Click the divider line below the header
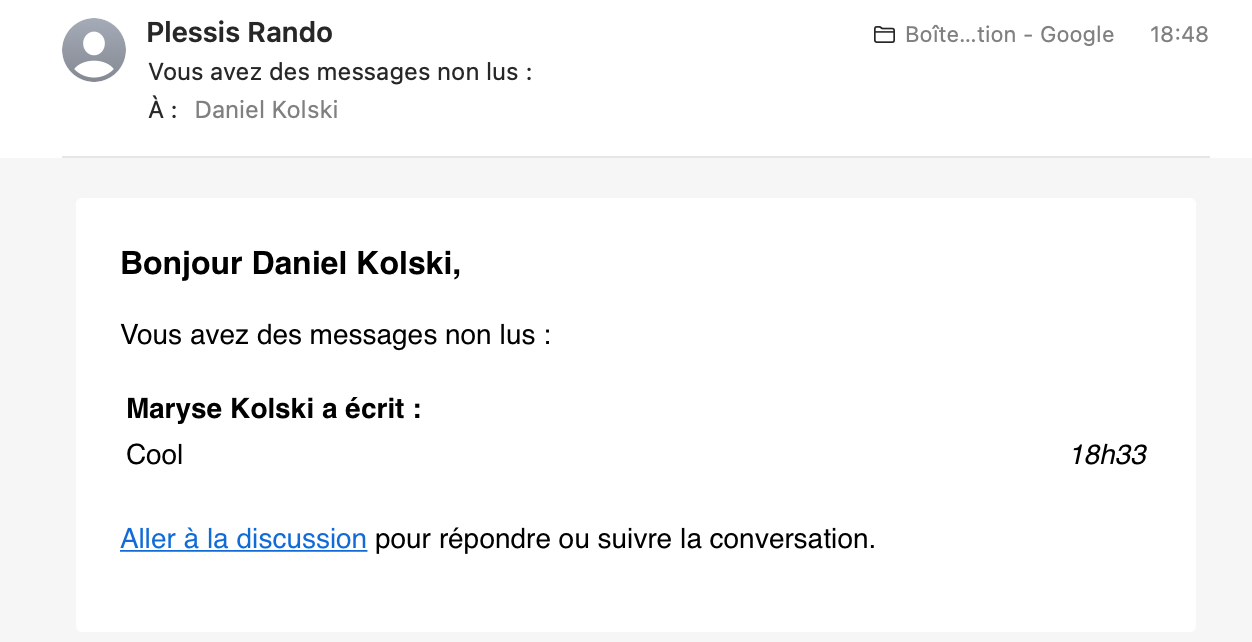This screenshot has height=642, width=1252. pos(635,157)
